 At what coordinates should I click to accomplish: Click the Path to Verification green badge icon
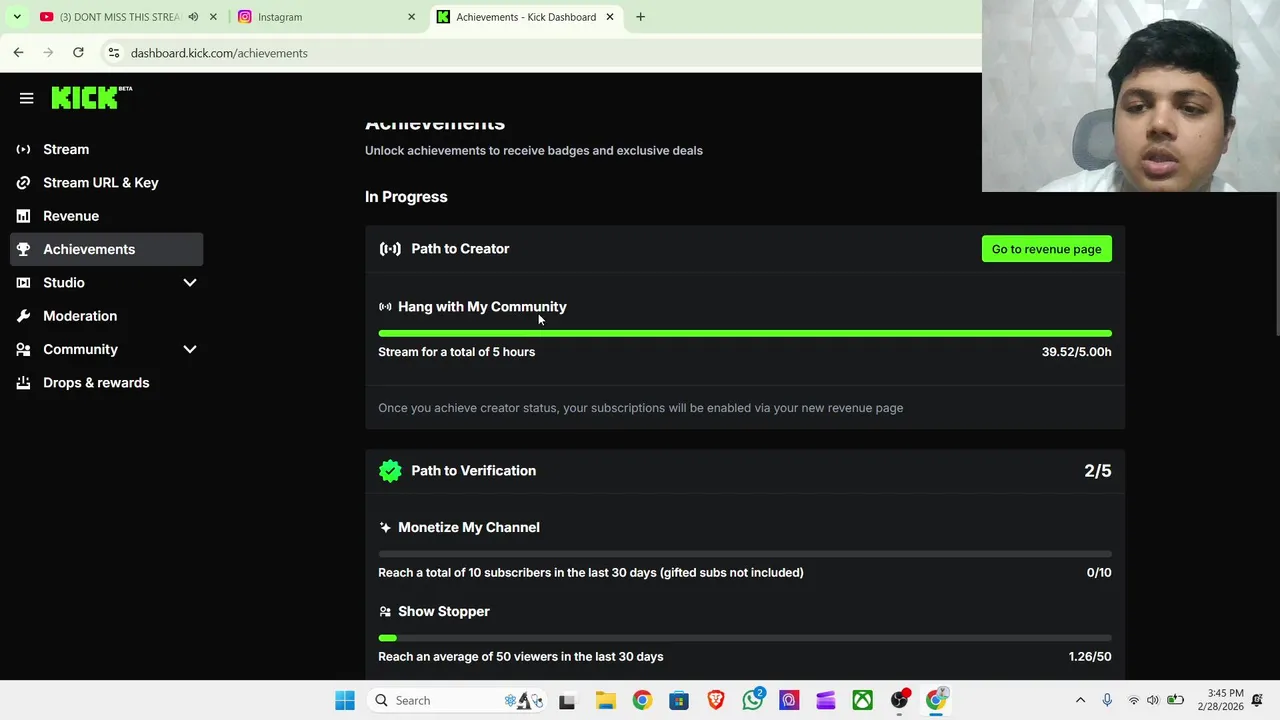click(x=390, y=471)
